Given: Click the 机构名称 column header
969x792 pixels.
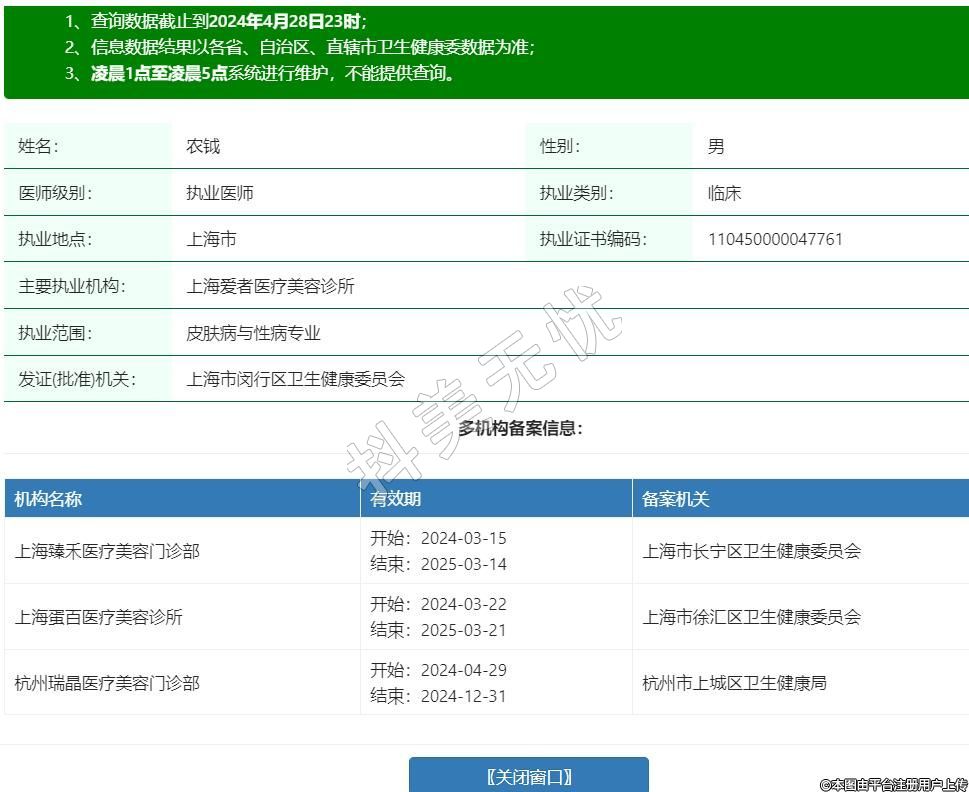Looking at the screenshot, I should pyautogui.click(x=48, y=499).
